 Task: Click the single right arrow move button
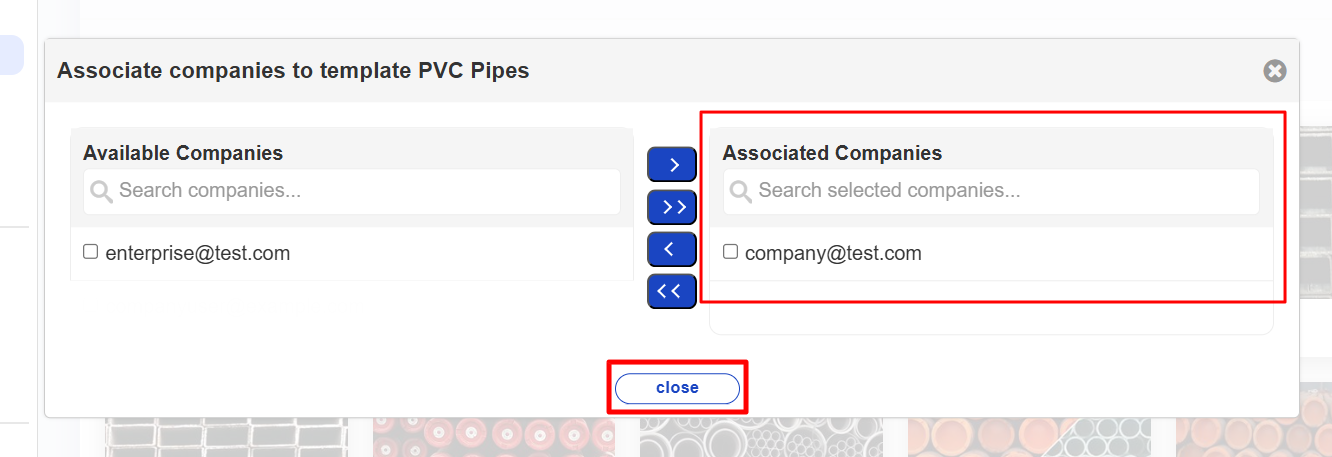[672, 164]
